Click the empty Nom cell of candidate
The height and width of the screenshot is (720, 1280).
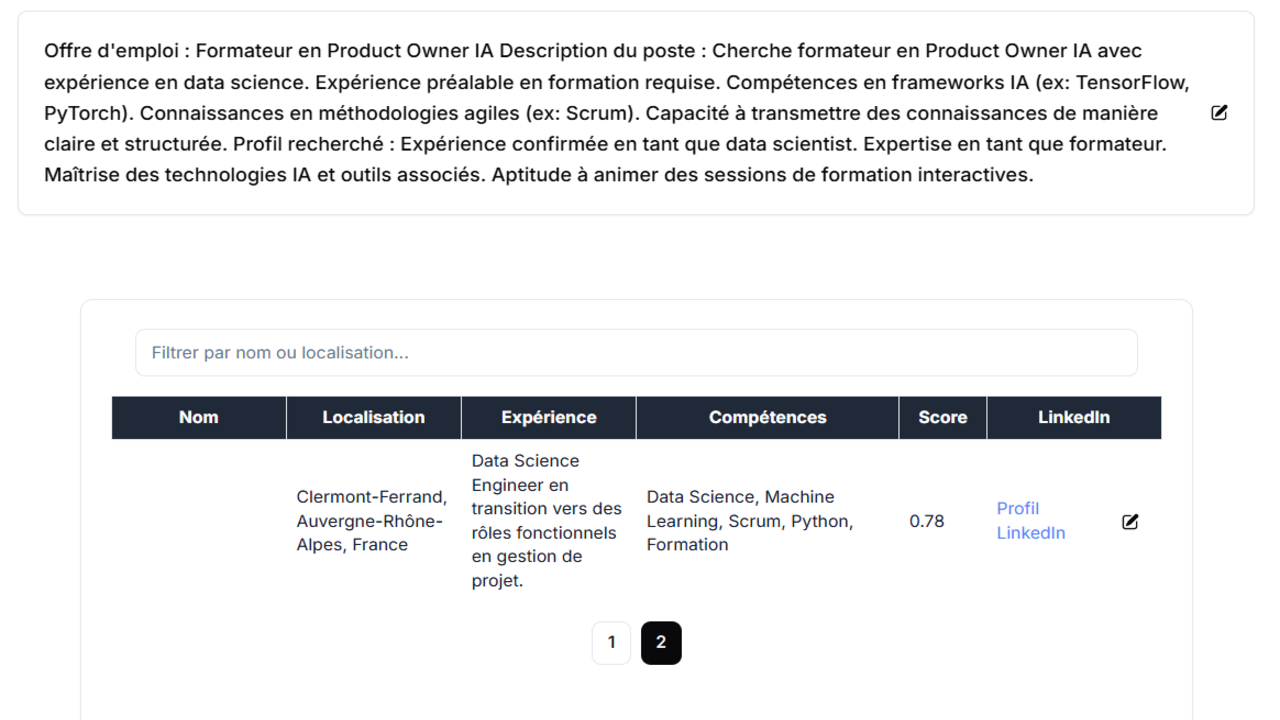pos(199,521)
